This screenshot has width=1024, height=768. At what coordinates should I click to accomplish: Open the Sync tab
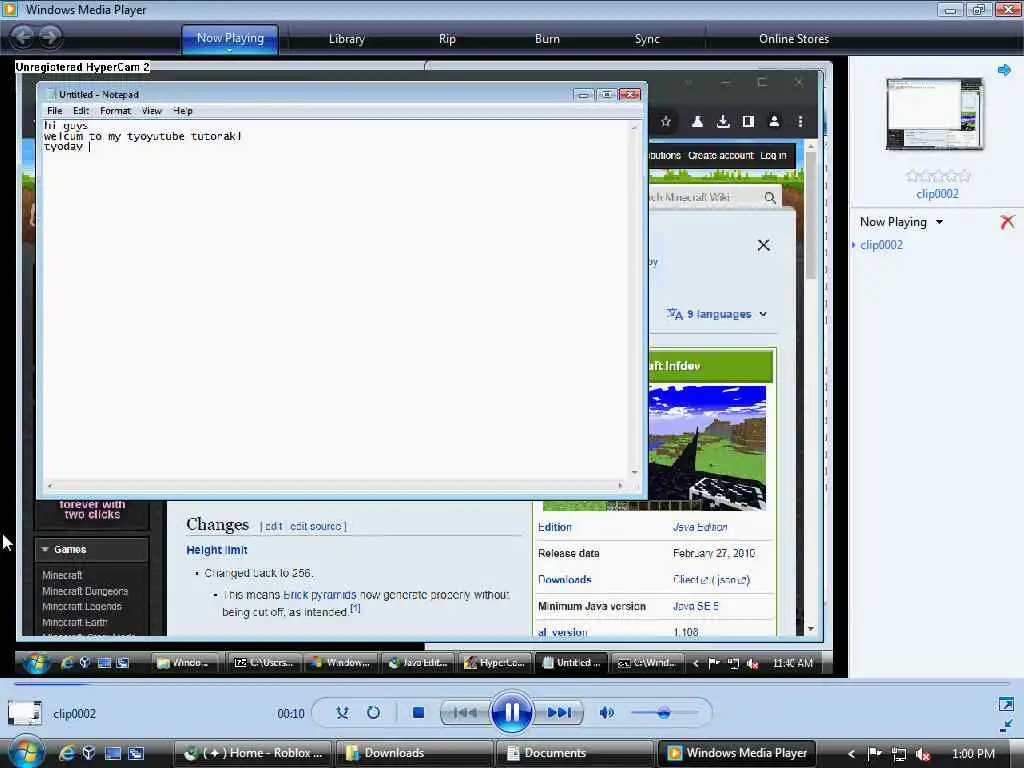pos(647,39)
